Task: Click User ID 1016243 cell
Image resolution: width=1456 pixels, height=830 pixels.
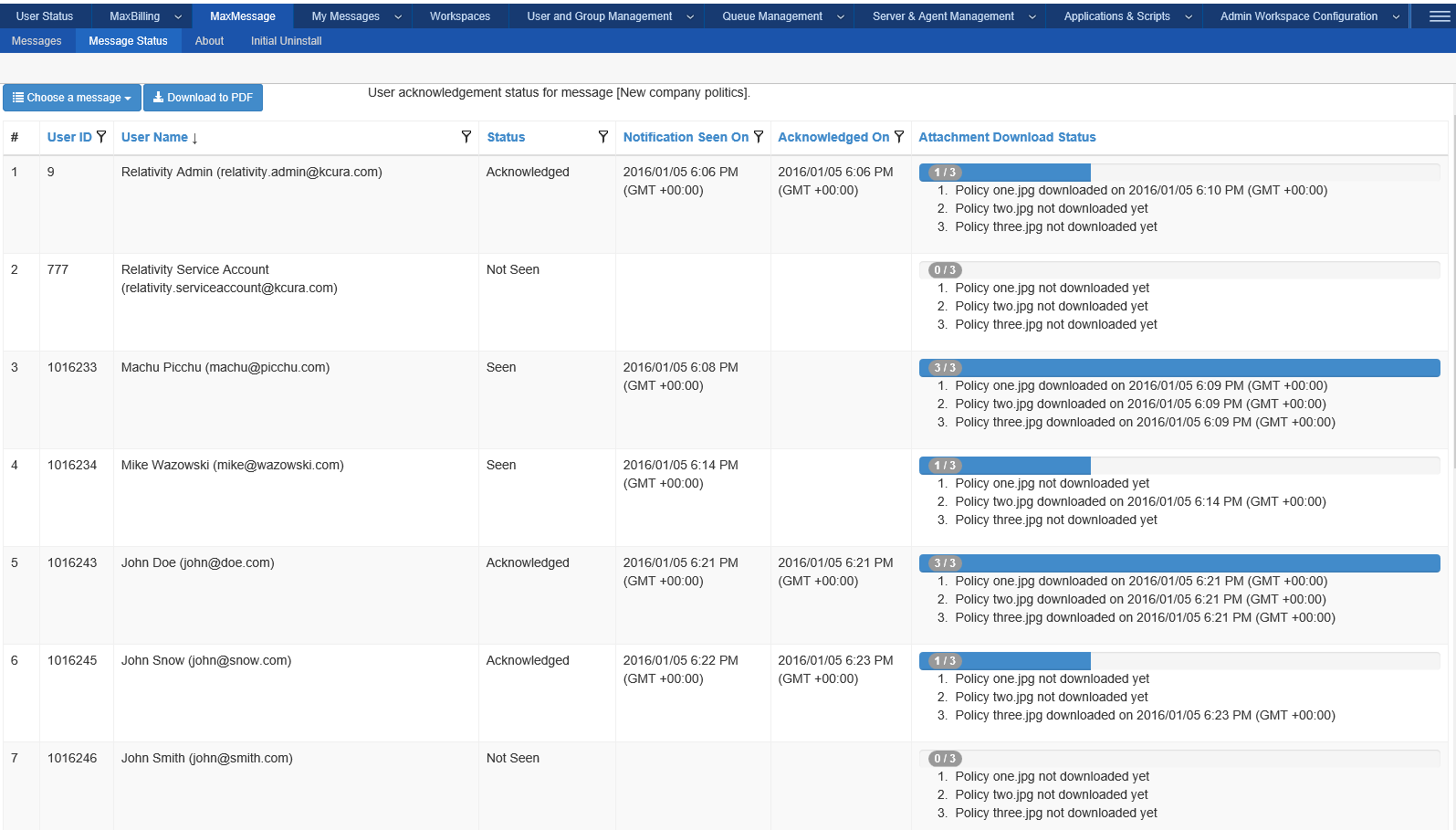Action: [x=77, y=595]
